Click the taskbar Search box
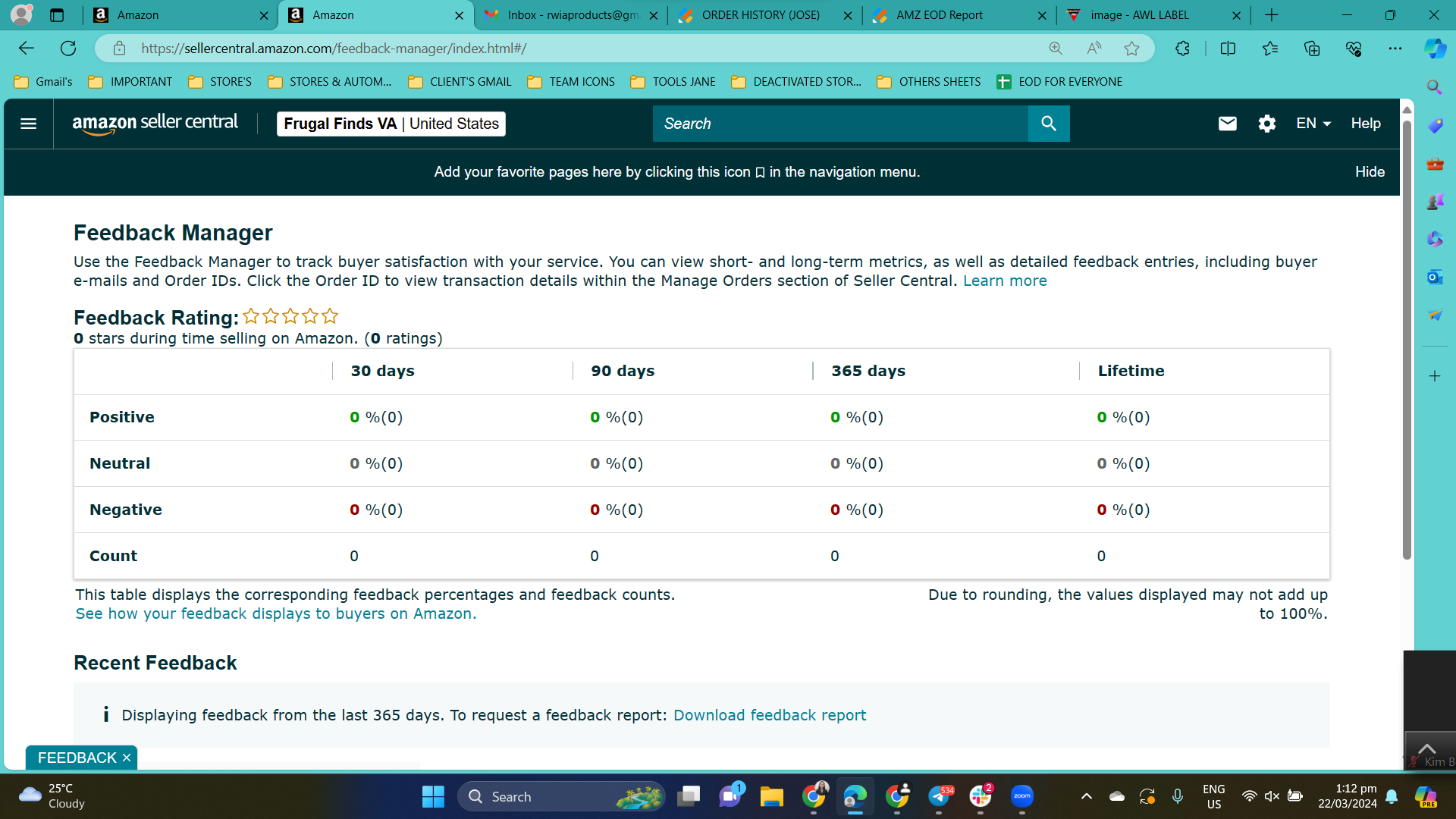Image resolution: width=1456 pixels, height=819 pixels. click(x=561, y=796)
